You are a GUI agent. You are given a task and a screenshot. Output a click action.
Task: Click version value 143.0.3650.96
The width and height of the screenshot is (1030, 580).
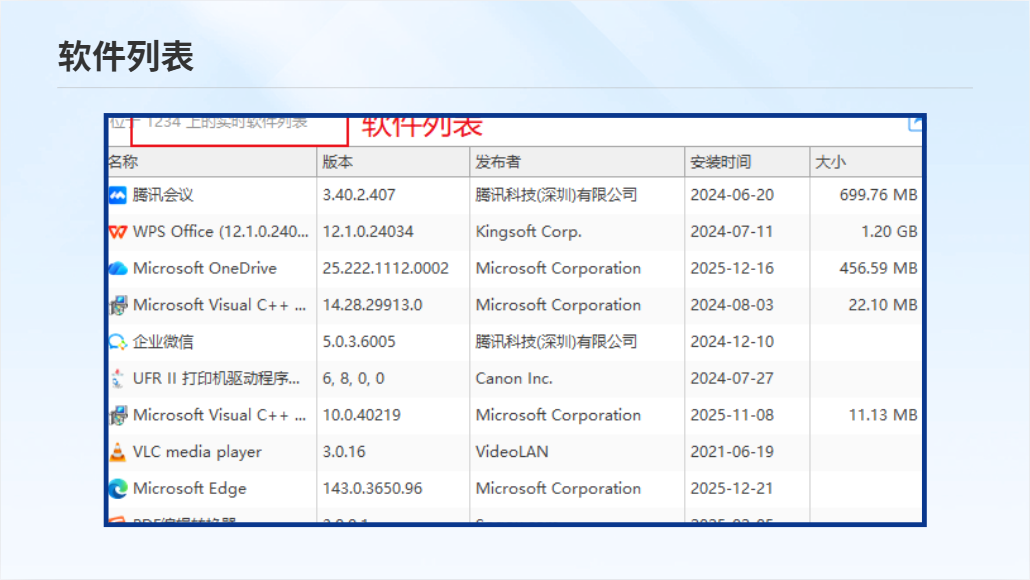[x=372, y=489]
